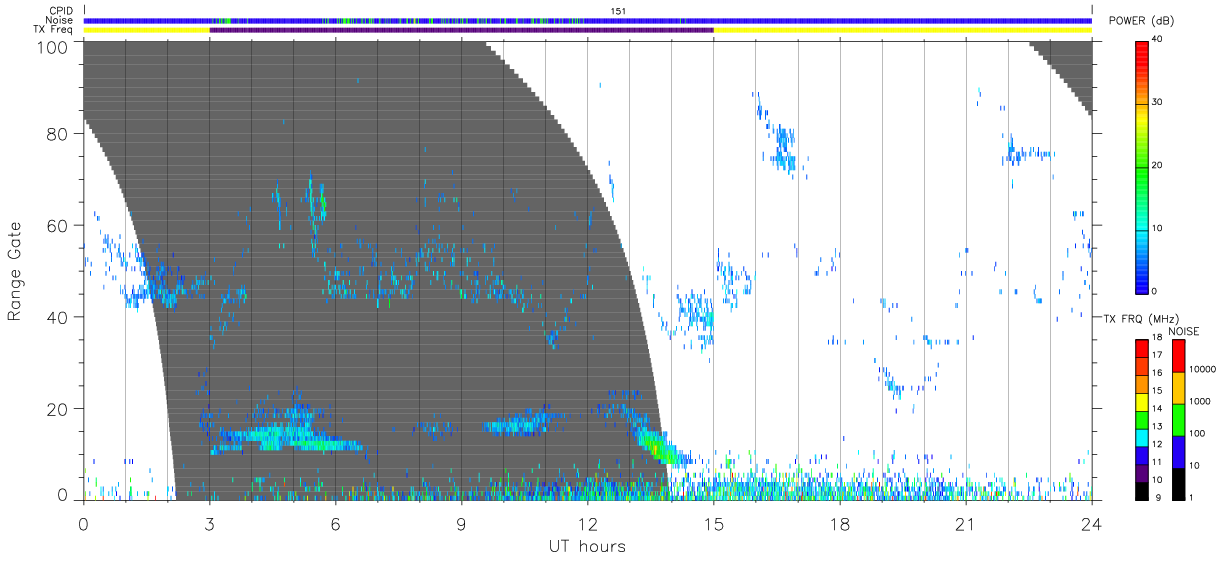This screenshot has width=1228, height=567.
Task: Click the power legend value 20
Action: click(1159, 165)
